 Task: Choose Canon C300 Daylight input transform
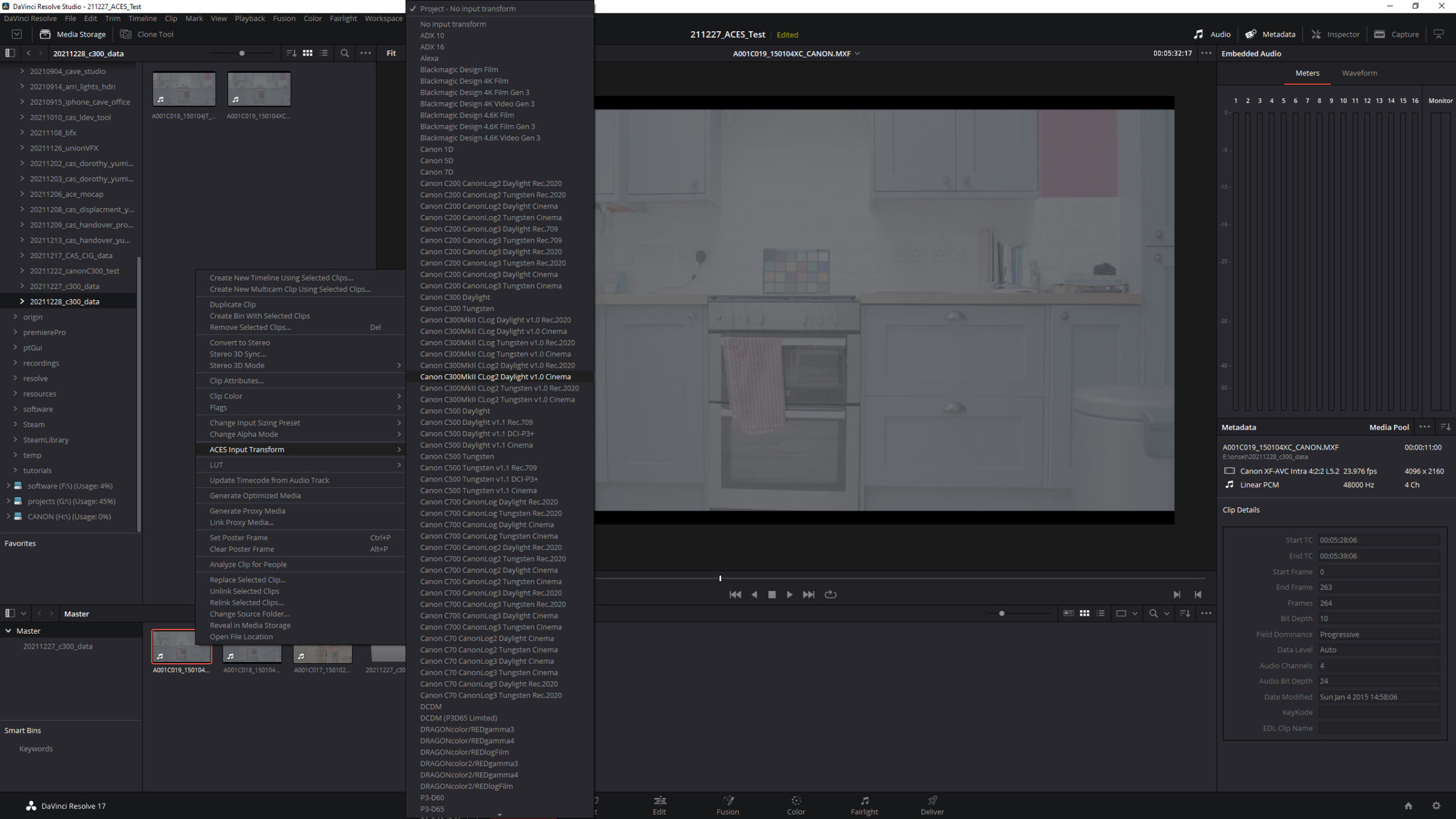(499, 297)
